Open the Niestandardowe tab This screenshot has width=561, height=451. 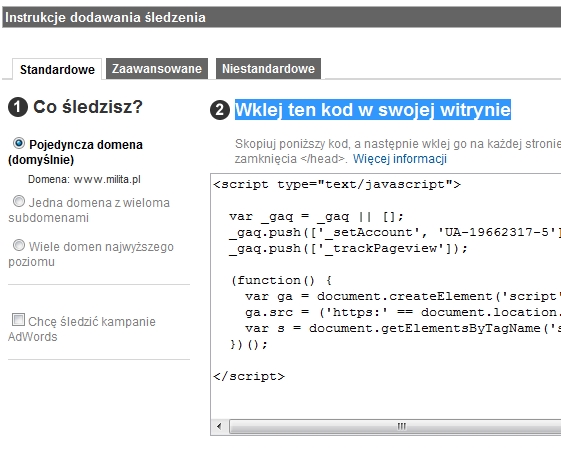pyautogui.click(x=268, y=68)
